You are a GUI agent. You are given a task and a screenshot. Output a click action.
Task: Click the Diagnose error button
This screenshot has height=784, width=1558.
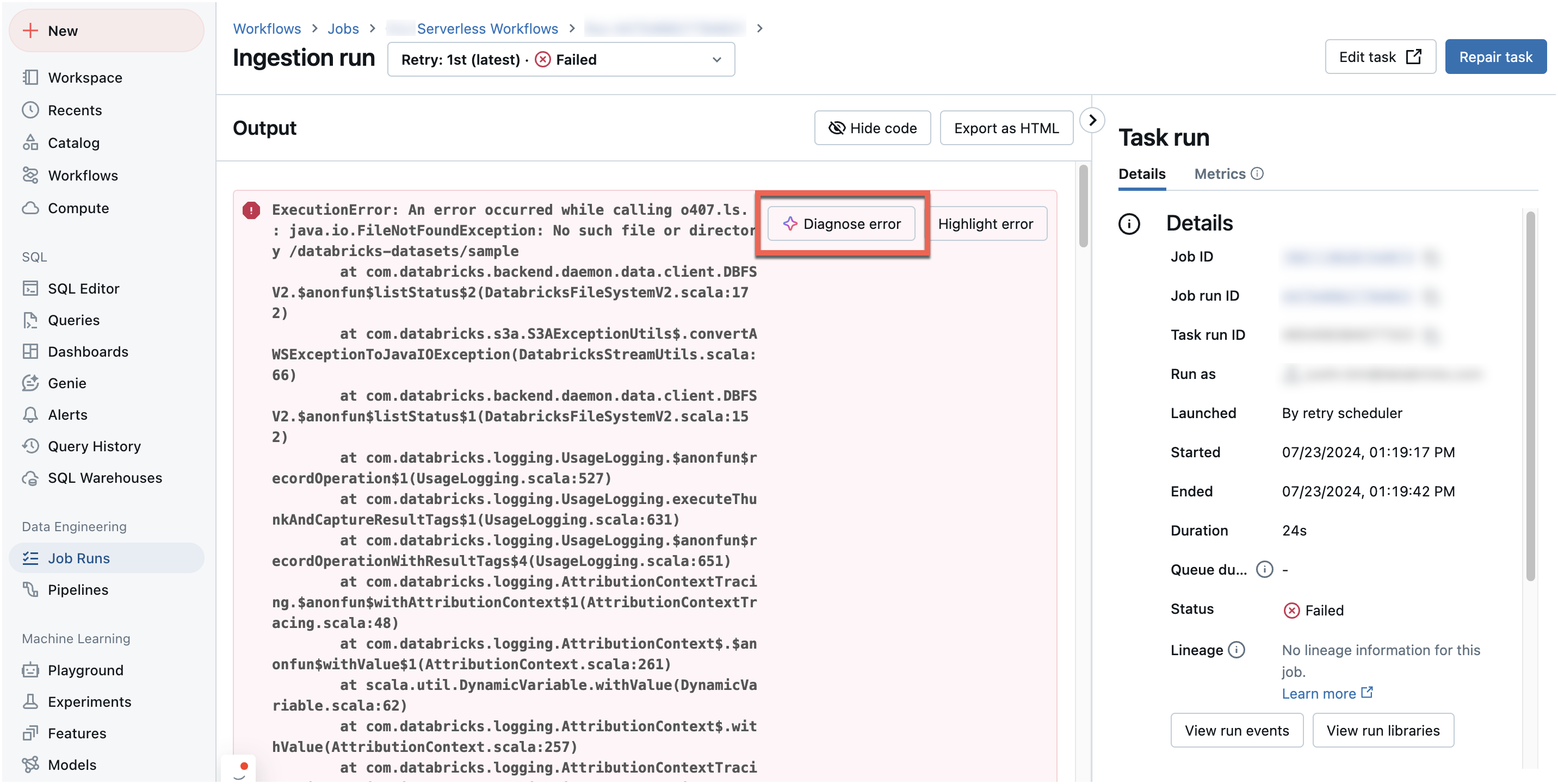[843, 223]
